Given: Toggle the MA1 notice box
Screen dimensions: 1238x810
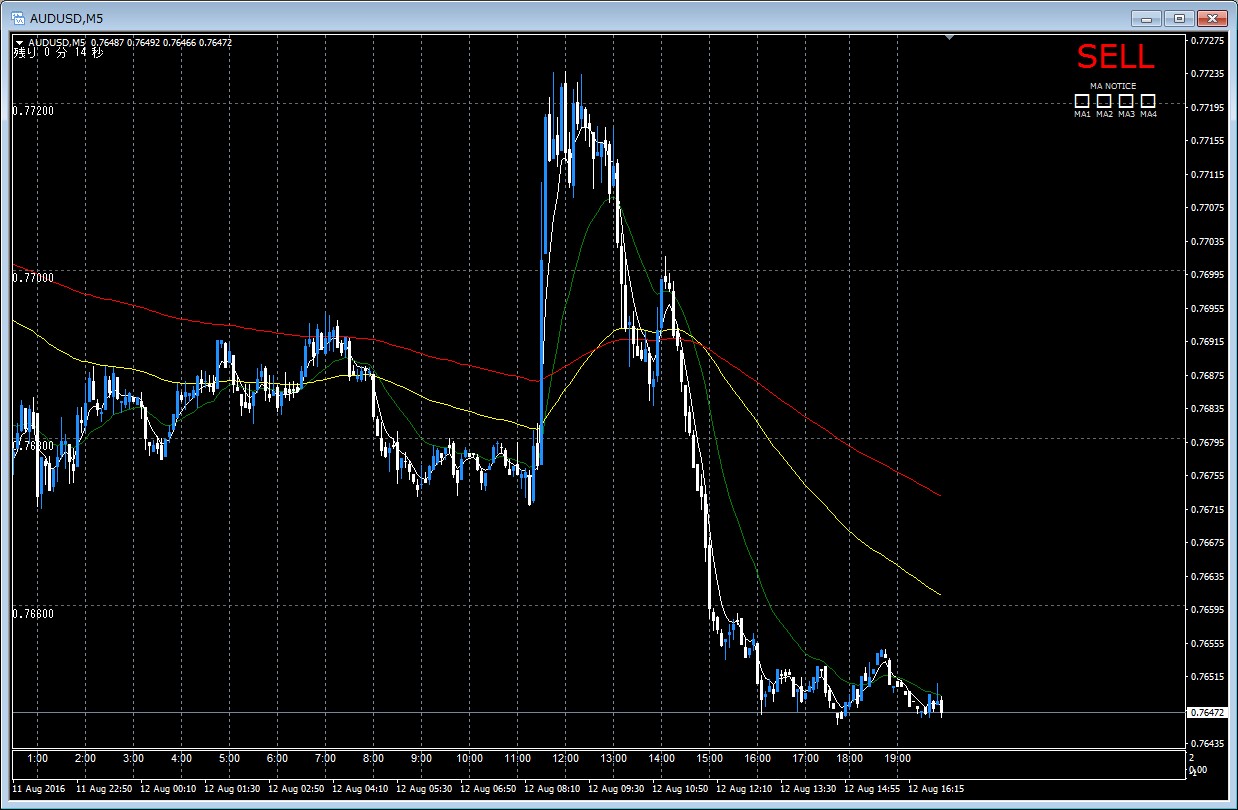Looking at the screenshot, I should (1082, 101).
